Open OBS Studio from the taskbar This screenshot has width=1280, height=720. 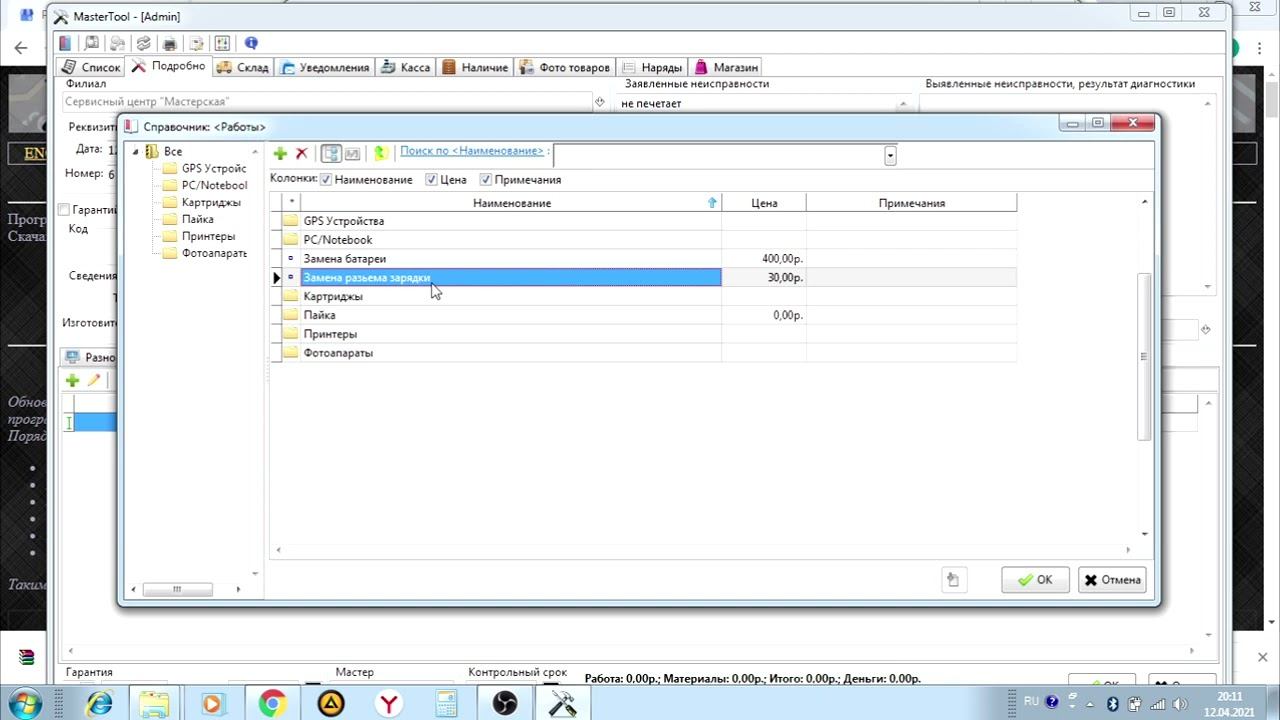click(x=505, y=703)
